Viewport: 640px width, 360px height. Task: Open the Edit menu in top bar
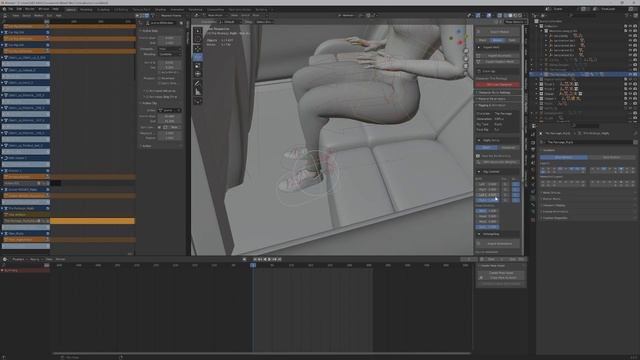point(19,9)
